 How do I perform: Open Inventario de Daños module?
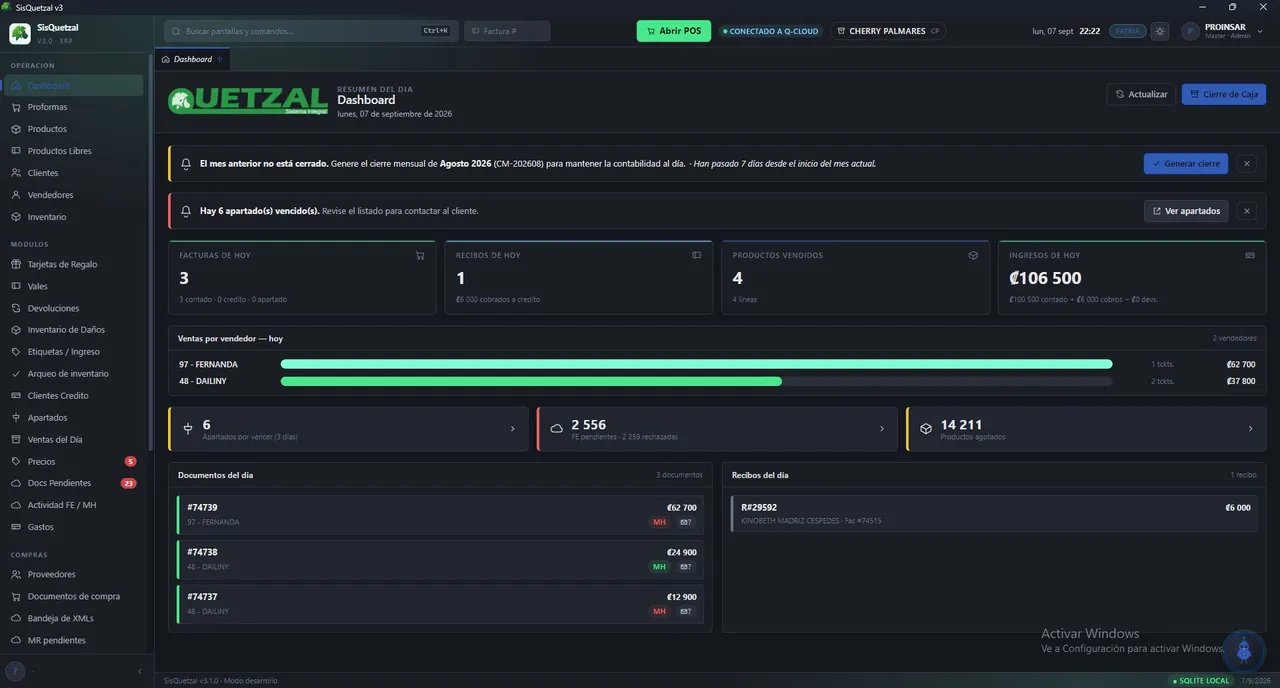coord(74,330)
